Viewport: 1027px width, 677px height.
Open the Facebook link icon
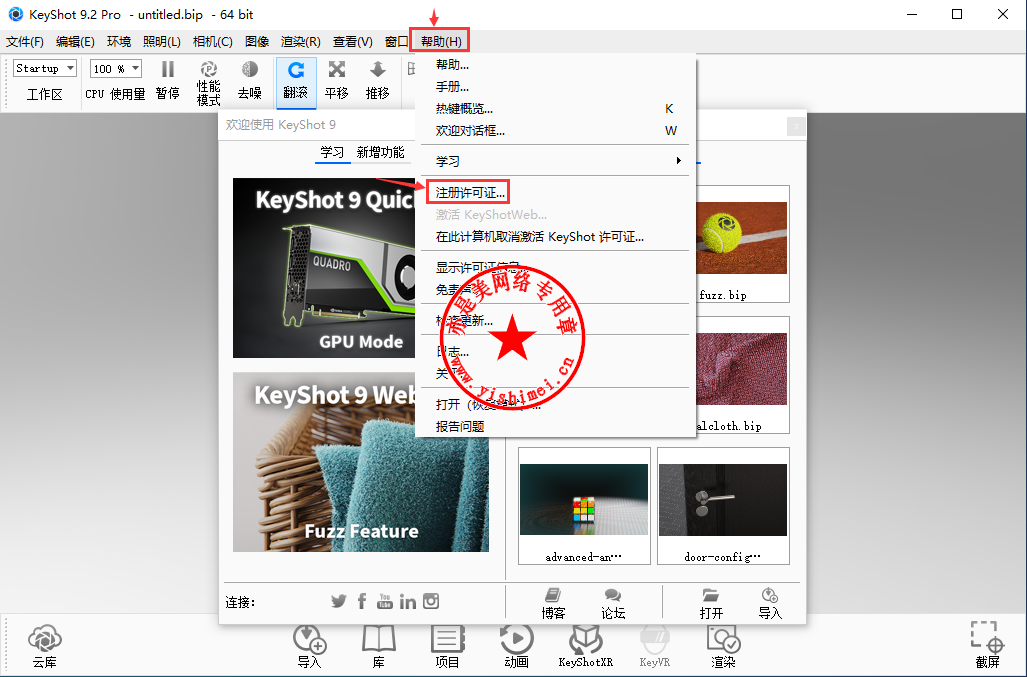pyautogui.click(x=362, y=601)
